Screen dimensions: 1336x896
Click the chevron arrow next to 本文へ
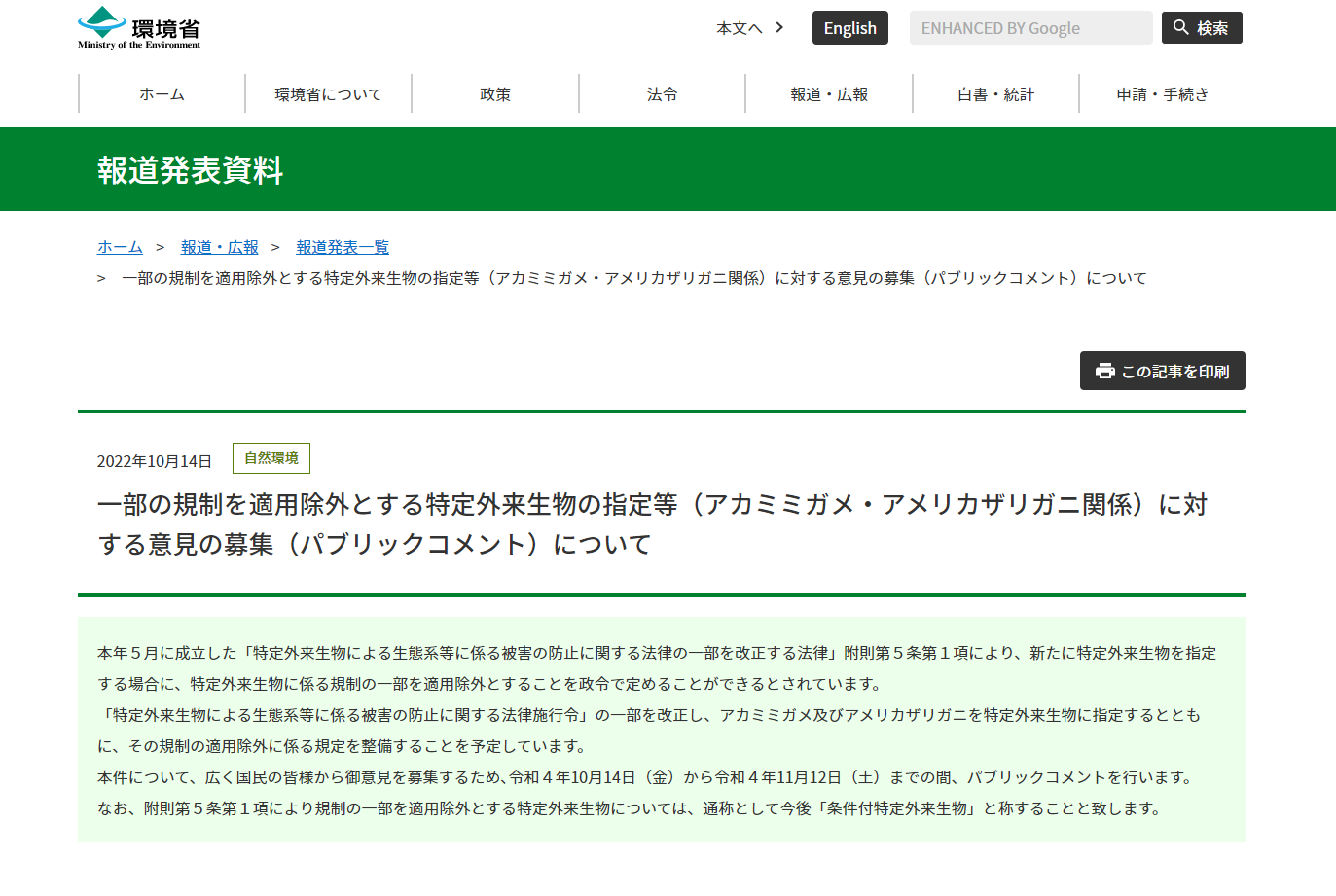tap(779, 27)
